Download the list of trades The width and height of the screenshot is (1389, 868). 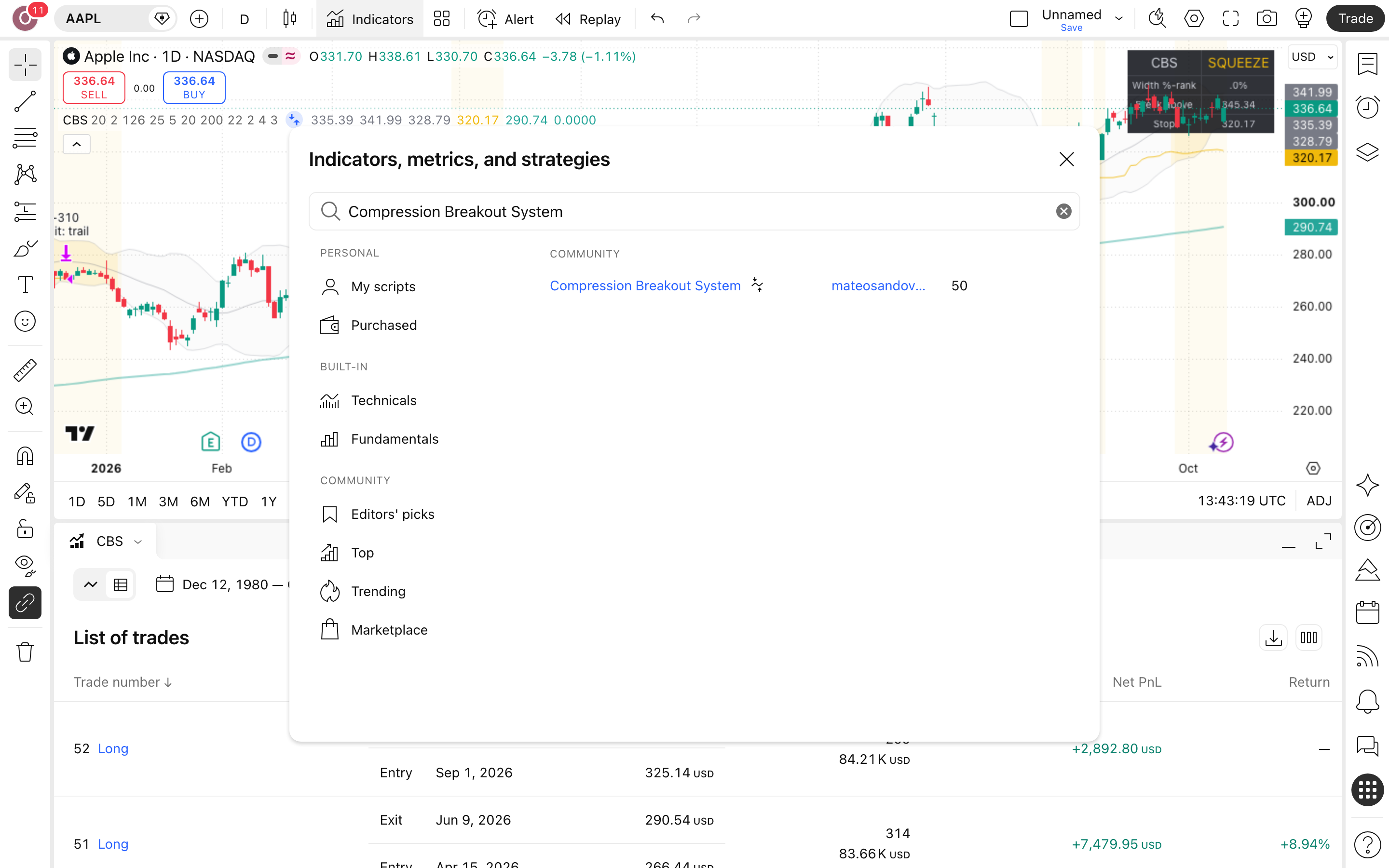(1273, 637)
